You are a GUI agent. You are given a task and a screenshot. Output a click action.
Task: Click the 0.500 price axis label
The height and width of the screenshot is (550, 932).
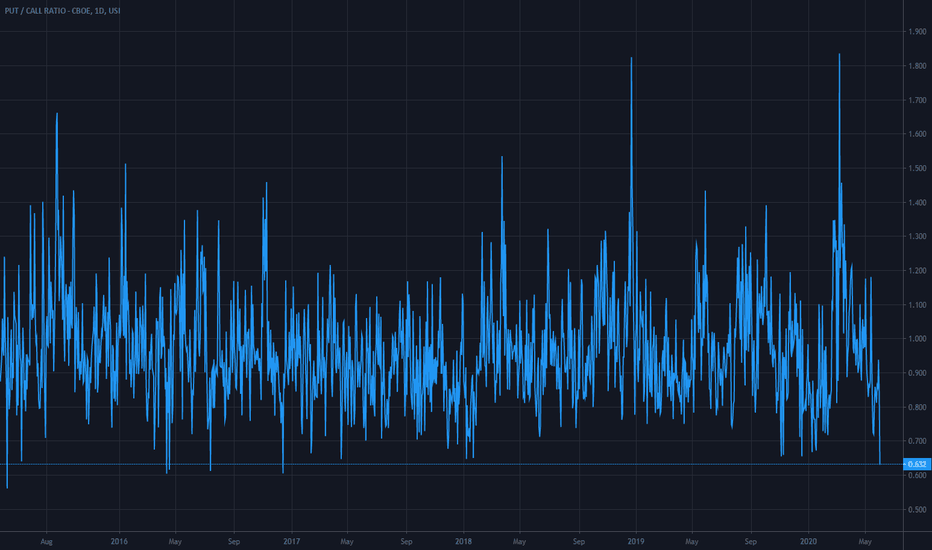917,510
